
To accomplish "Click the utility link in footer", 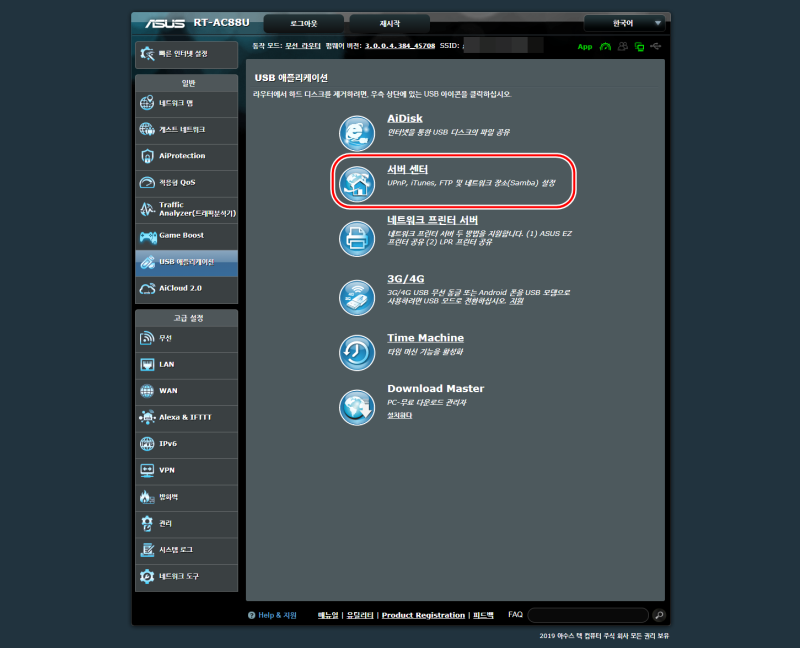I will tap(360, 615).
